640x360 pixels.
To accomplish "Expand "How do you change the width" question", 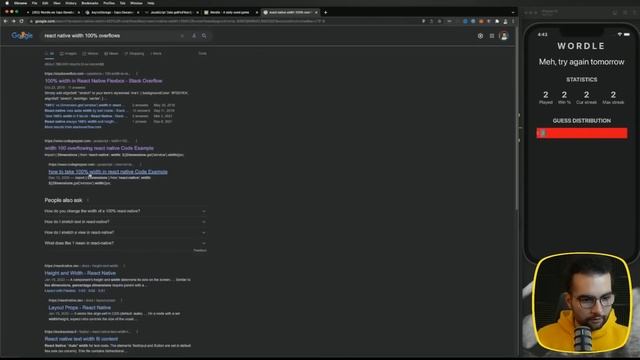I will (x=125, y=211).
